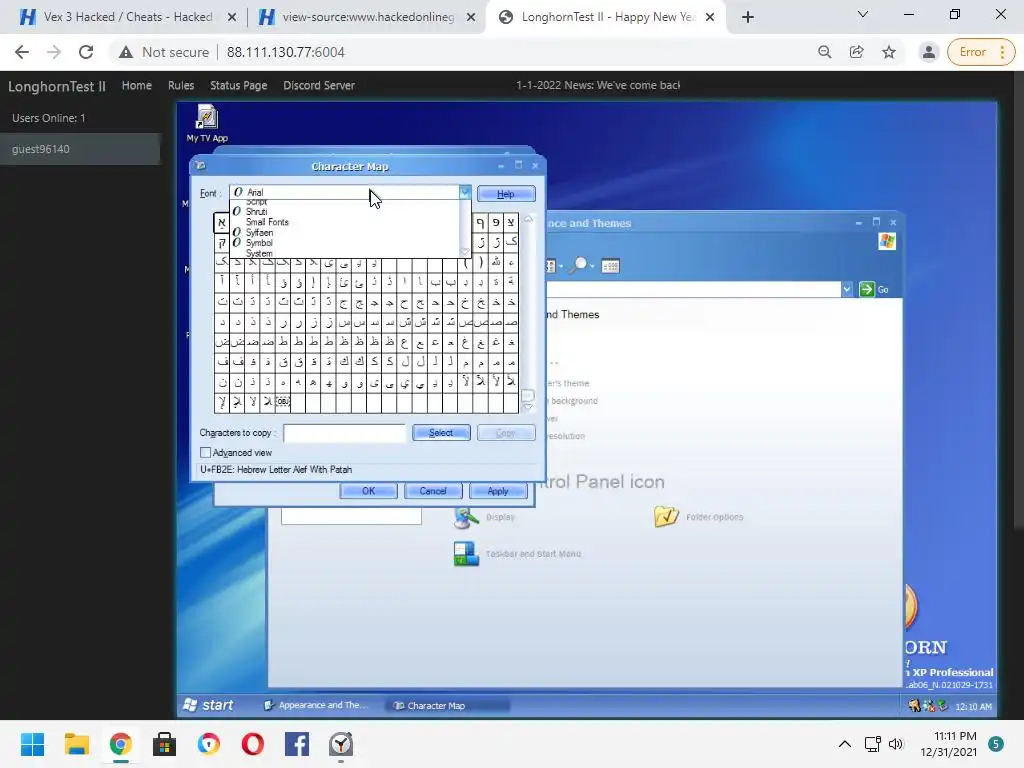Enable the Advanced view checkbox
Screen dimensions: 1024x768
(x=206, y=453)
